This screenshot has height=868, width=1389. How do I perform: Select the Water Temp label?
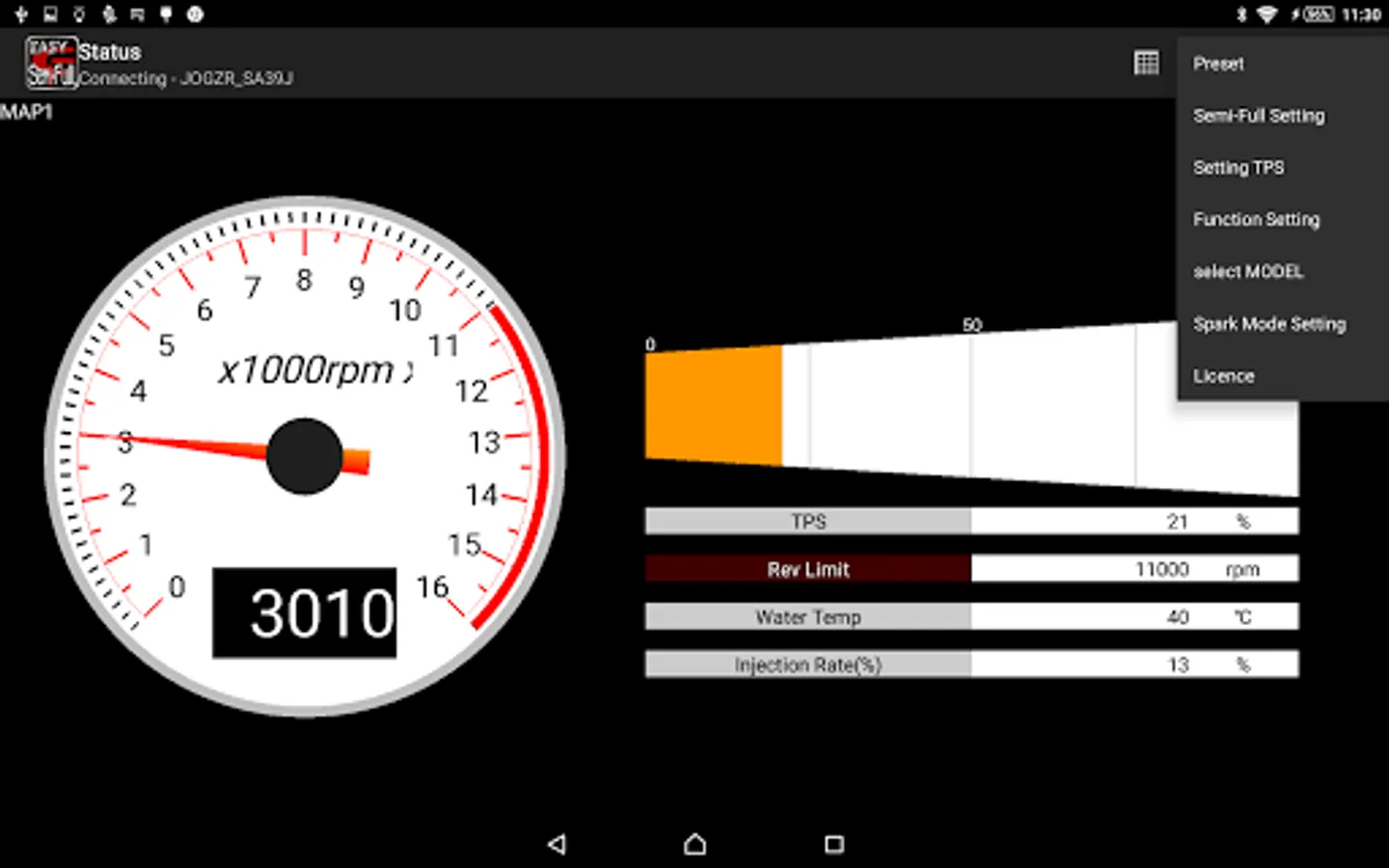tap(808, 617)
